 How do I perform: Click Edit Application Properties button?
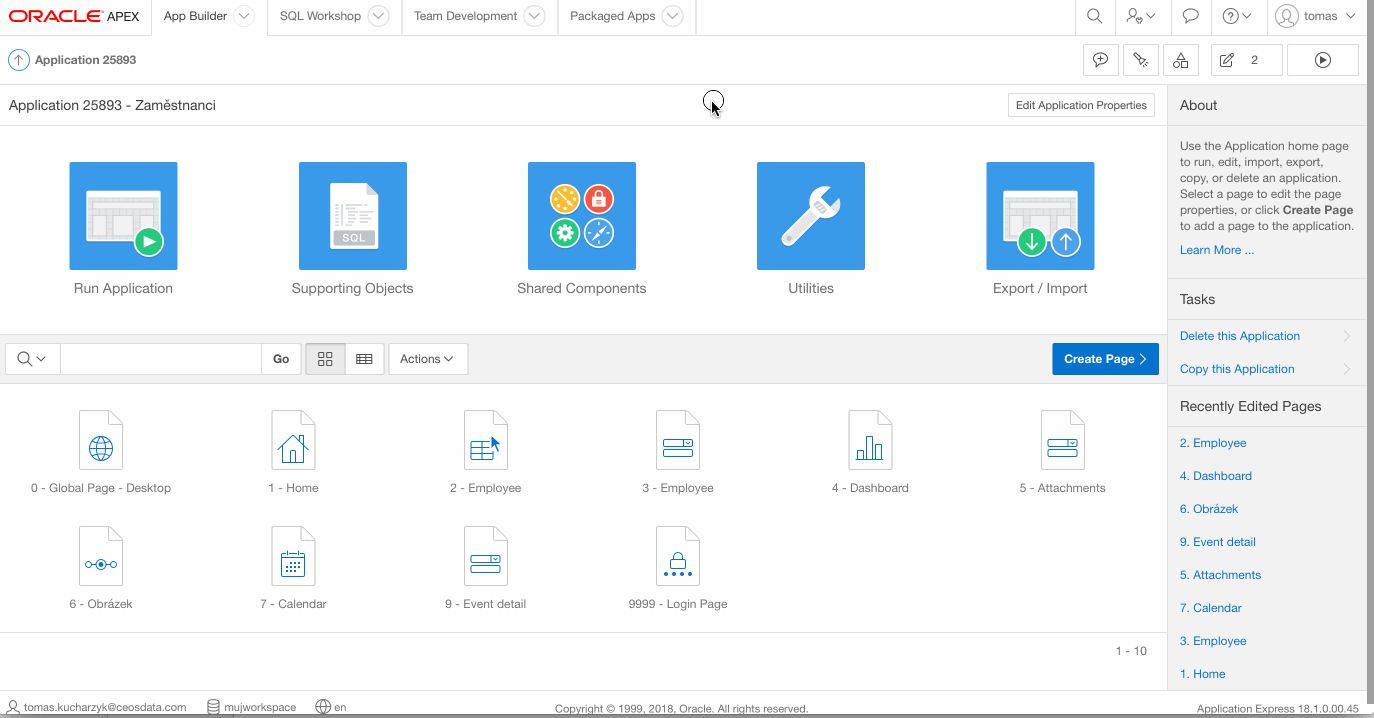1080,105
